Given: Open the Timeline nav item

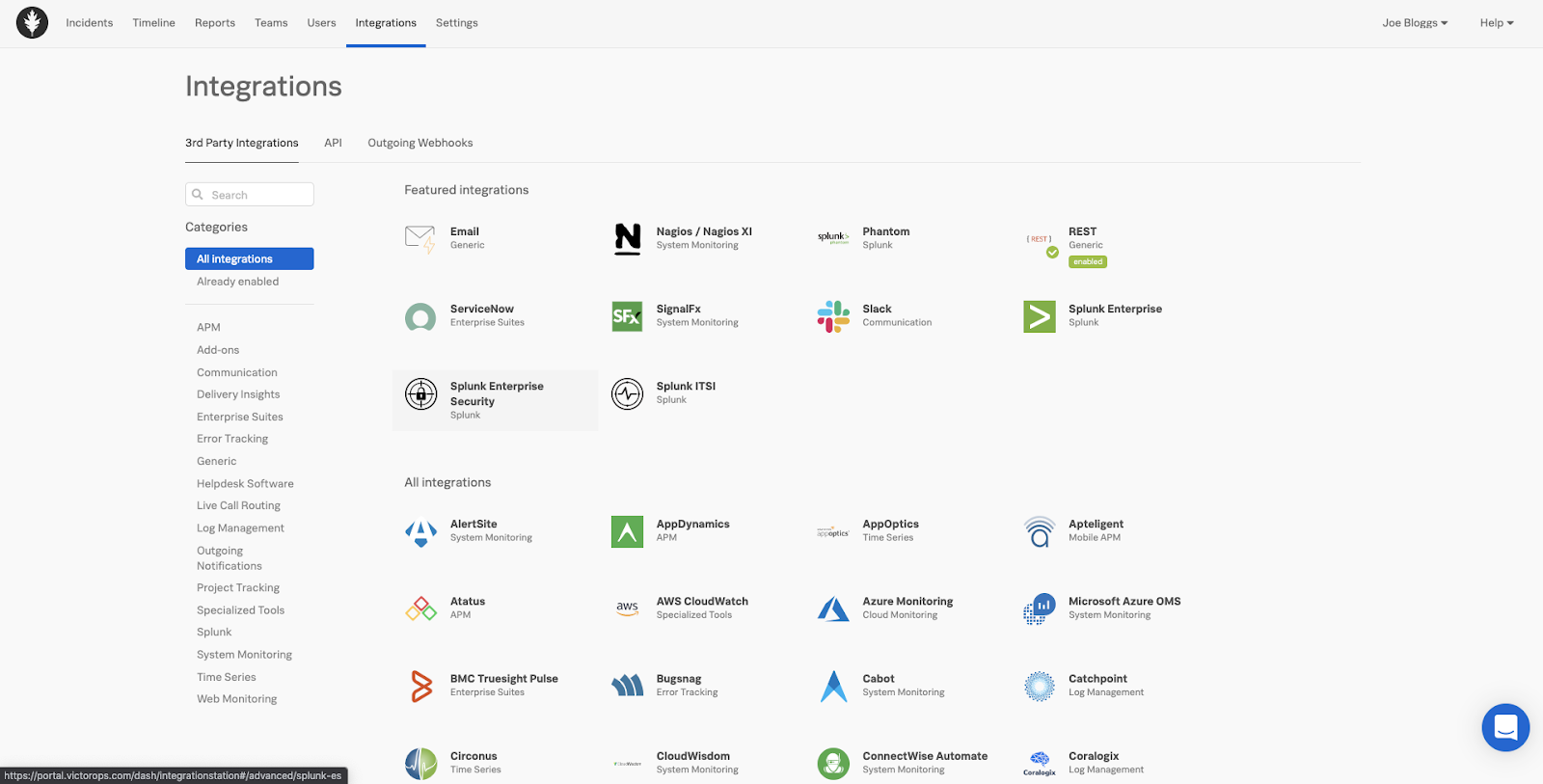Looking at the screenshot, I should [154, 23].
